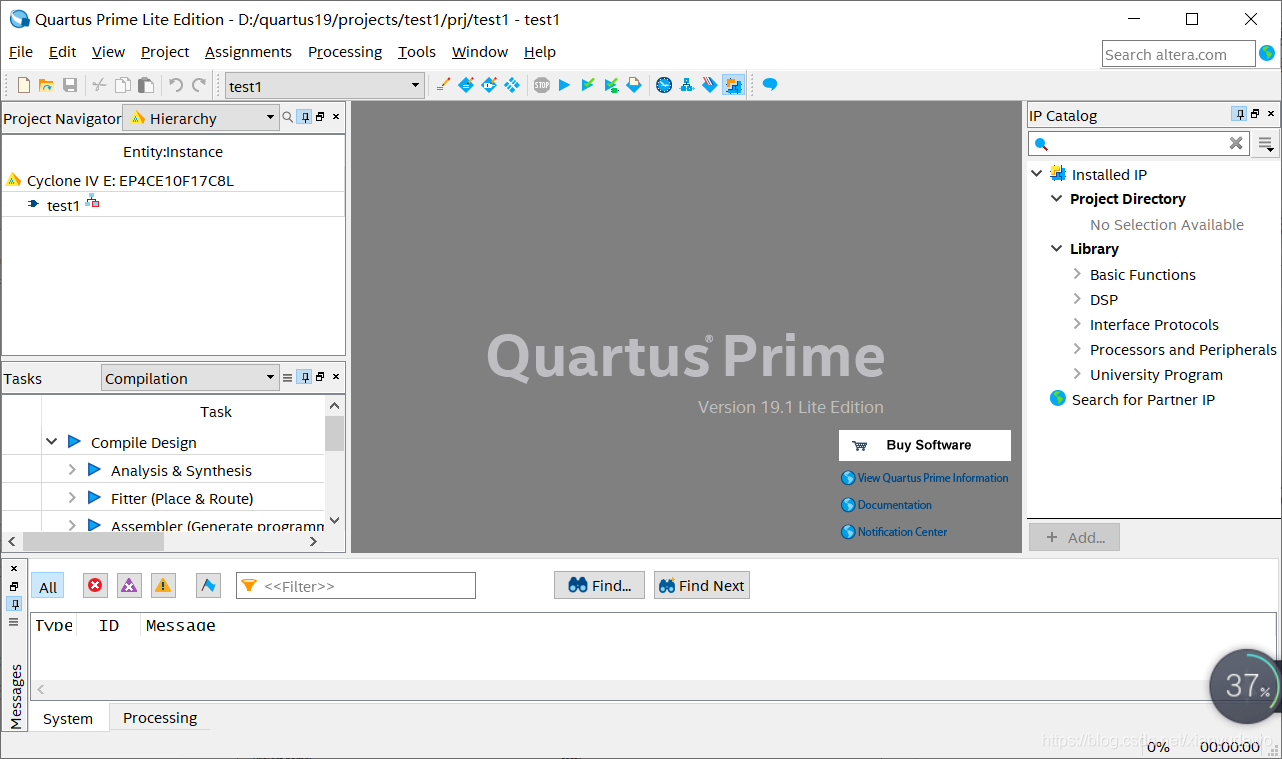This screenshot has width=1282, height=759.
Task: Show only error messages red icon
Action: tap(95, 586)
